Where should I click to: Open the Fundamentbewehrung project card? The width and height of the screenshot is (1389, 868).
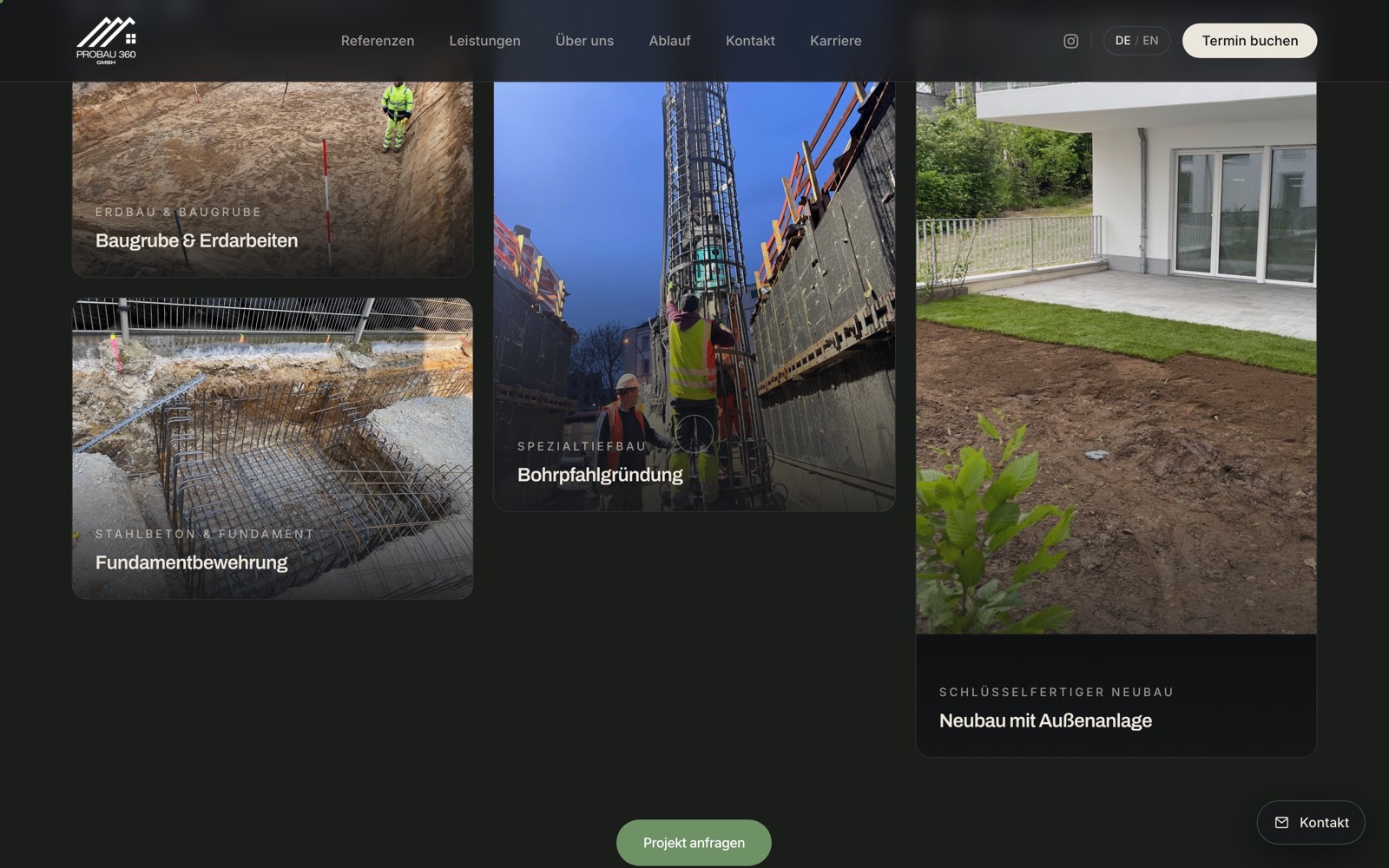(x=273, y=449)
